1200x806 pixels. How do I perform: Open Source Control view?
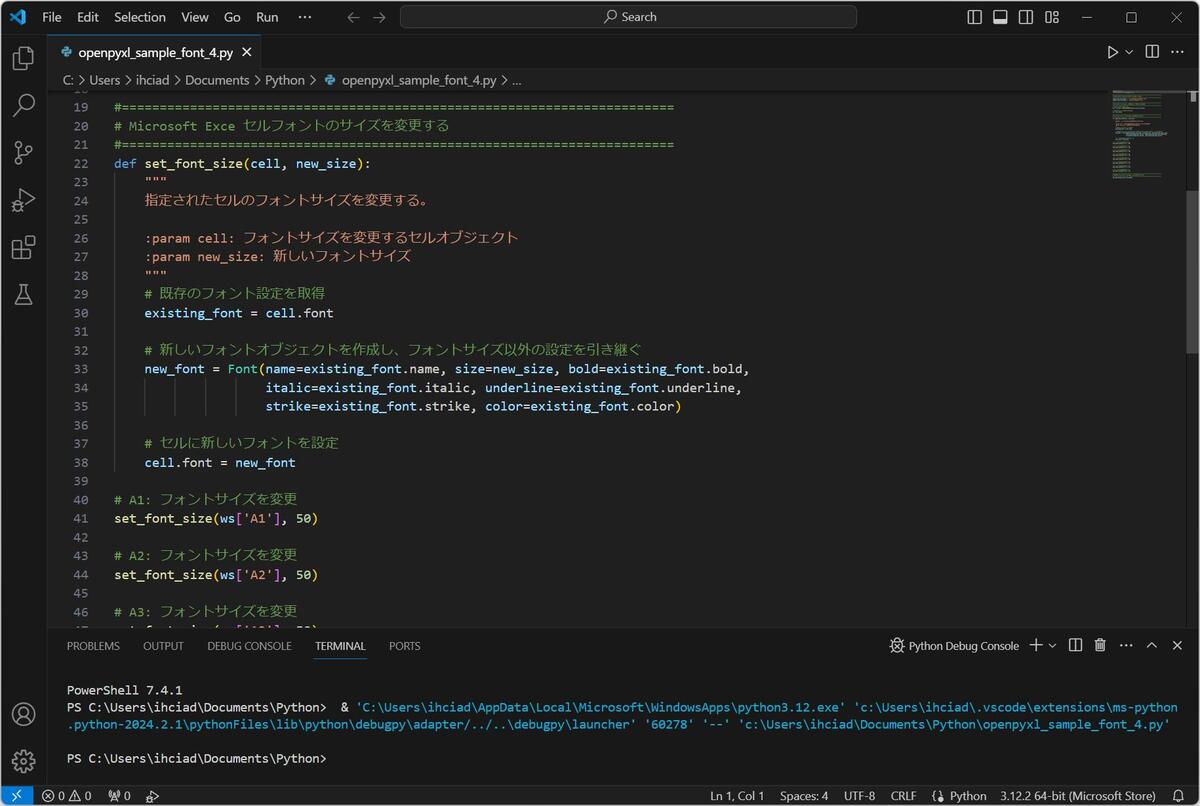pyautogui.click(x=23, y=153)
